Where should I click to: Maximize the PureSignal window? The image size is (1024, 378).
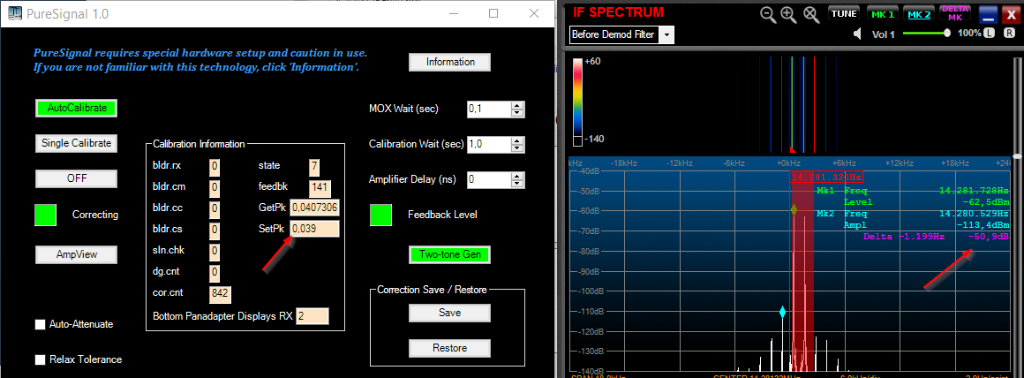pyautogui.click(x=494, y=13)
